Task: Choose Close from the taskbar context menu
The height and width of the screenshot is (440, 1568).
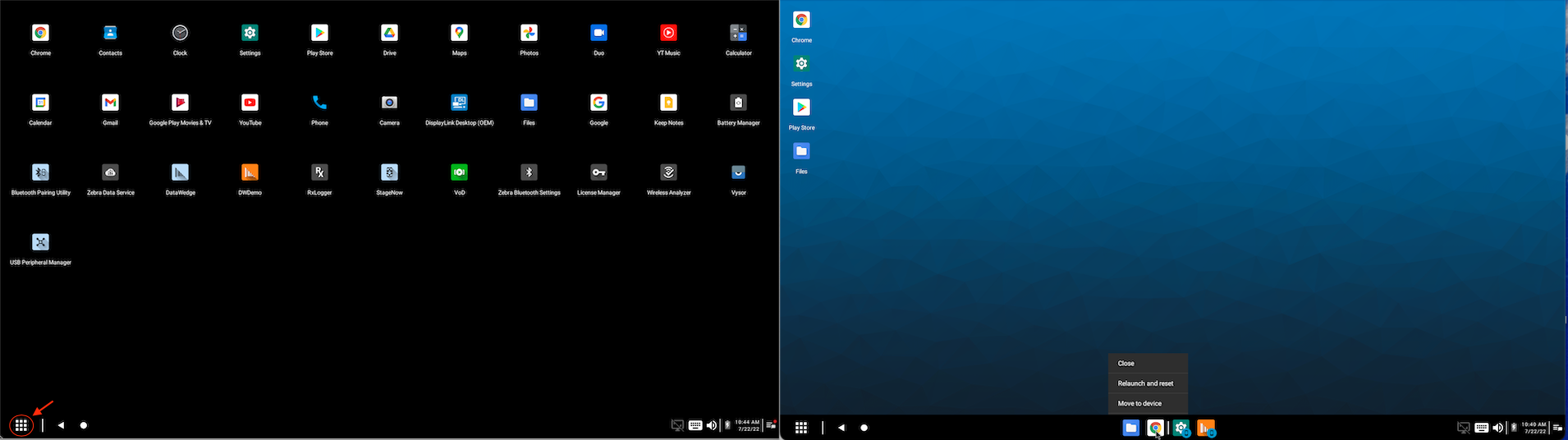Action: coord(1148,363)
